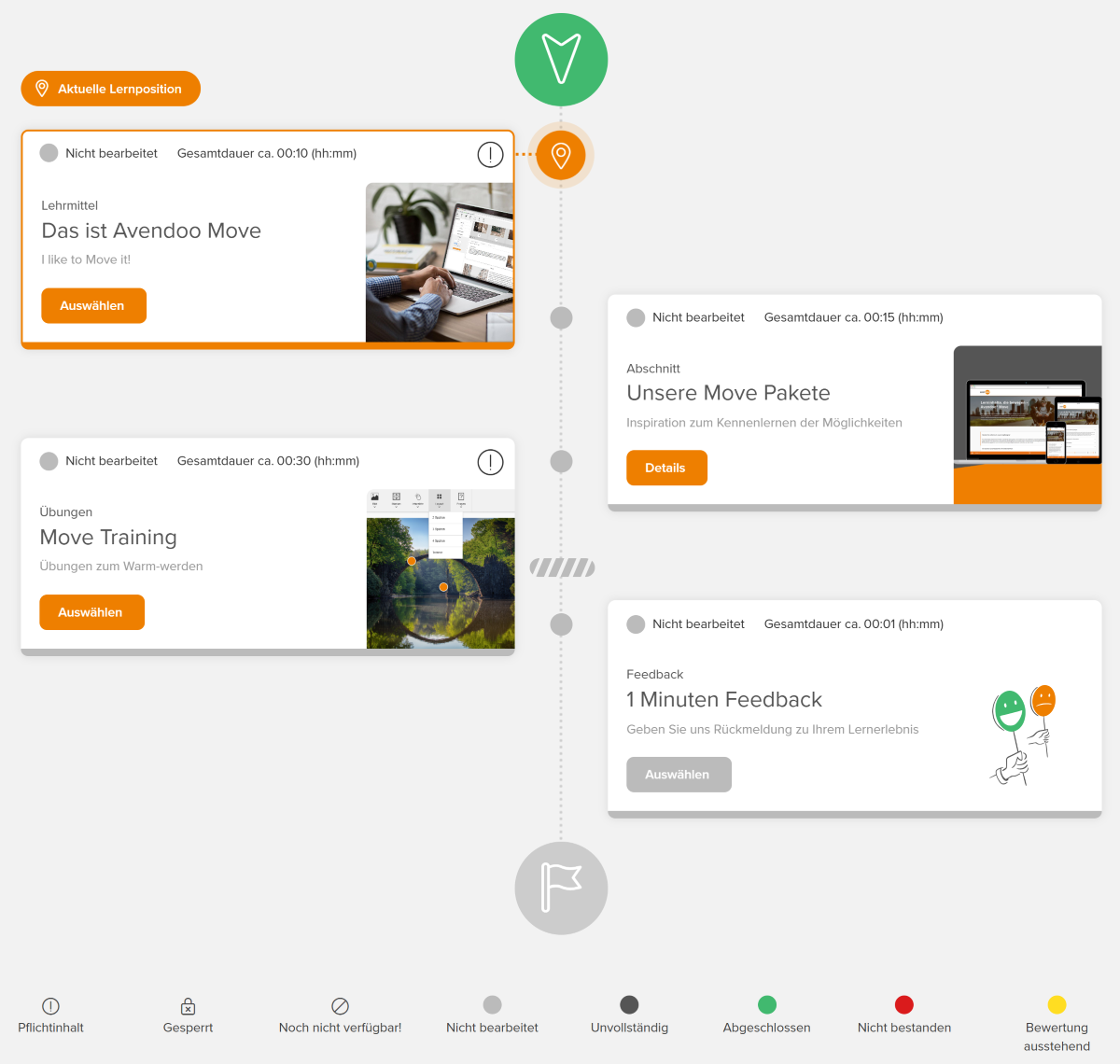1120x1064 pixels.
Task: Click the red Nicht bestanden legend dot
Action: (x=903, y=1004)
